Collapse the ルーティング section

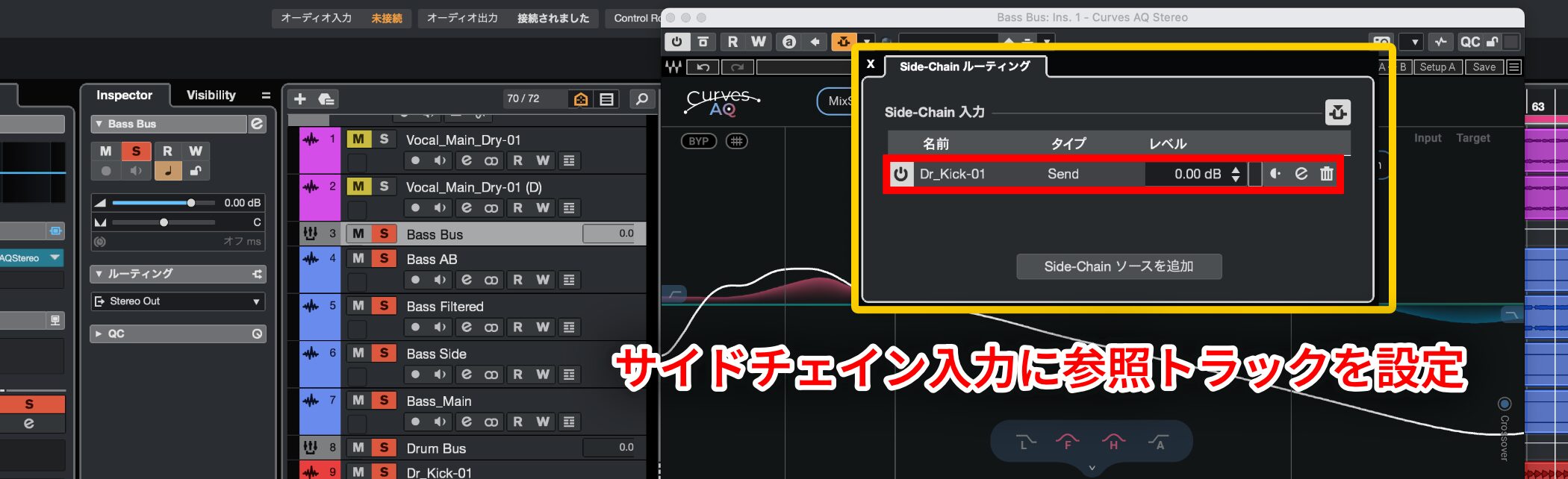point(98,274)
